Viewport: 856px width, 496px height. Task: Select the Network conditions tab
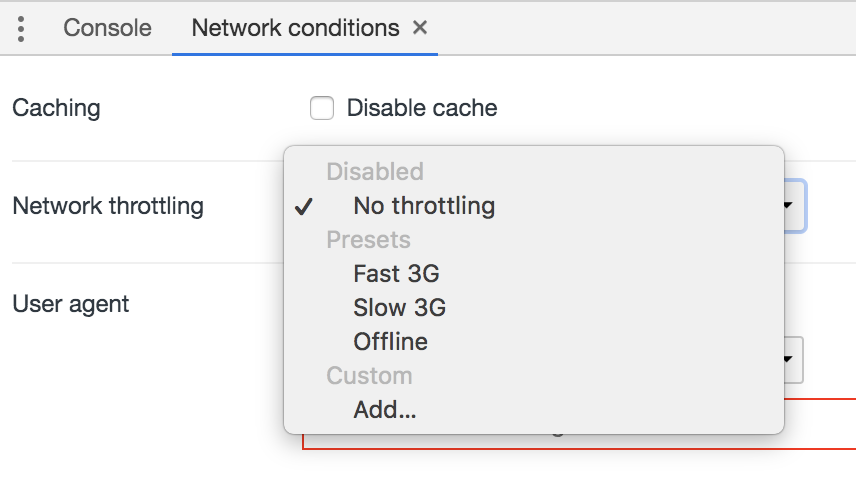[294, 28]
